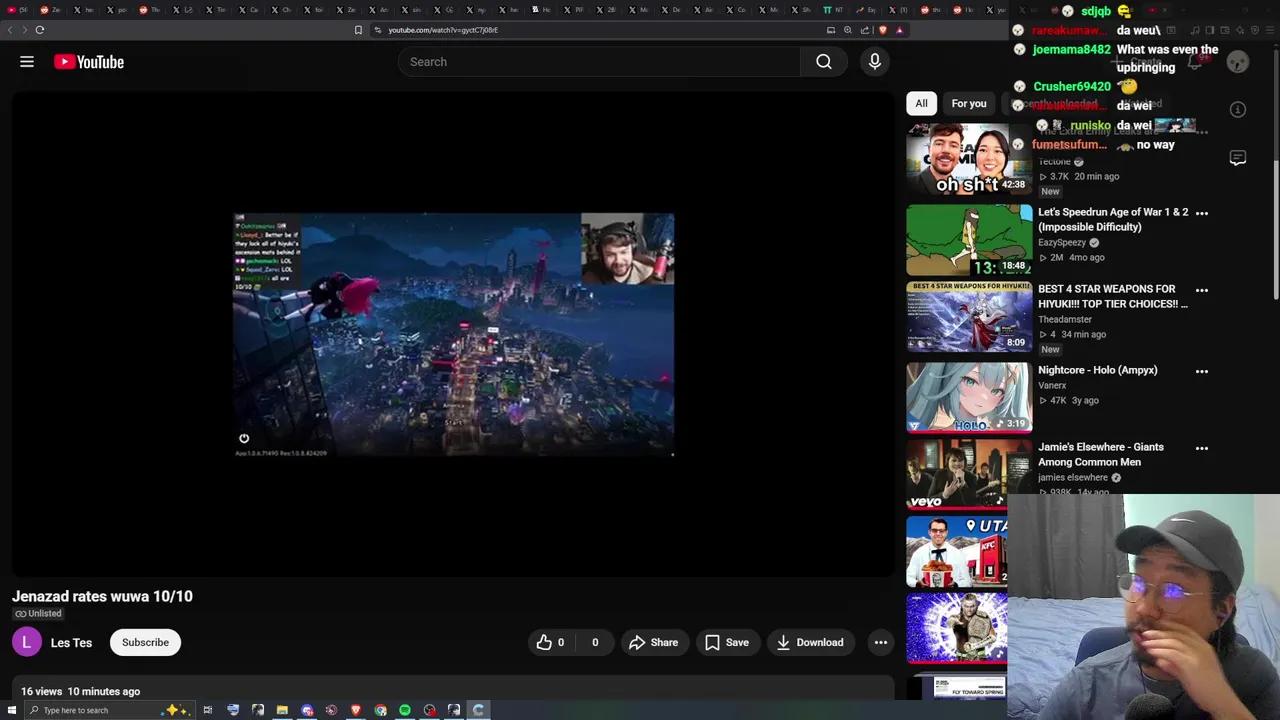Reload the page in browser toolbar
1280x720 pixels.
(40, 30)
